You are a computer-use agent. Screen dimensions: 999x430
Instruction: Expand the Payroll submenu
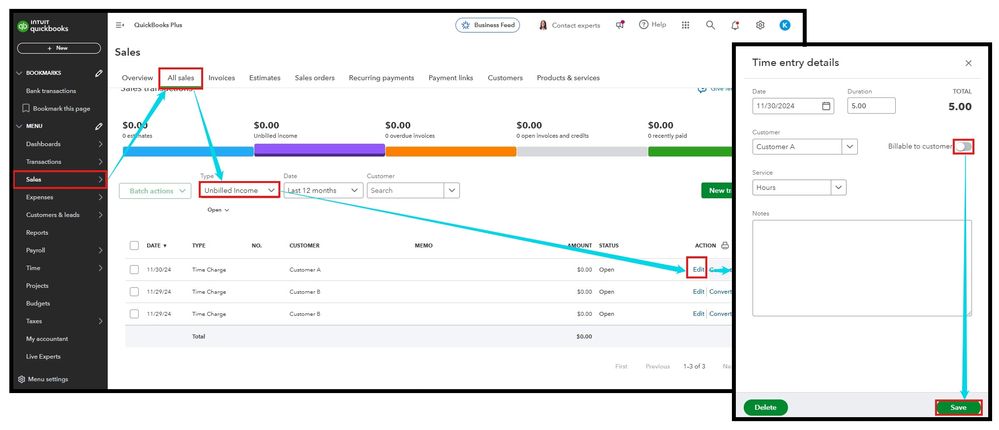[101, 250]
